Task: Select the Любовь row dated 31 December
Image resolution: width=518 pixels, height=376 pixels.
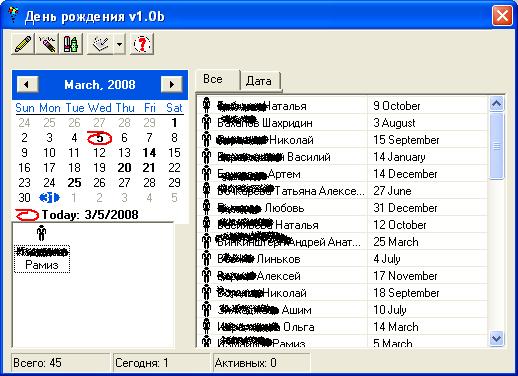Action: point(343,208)
